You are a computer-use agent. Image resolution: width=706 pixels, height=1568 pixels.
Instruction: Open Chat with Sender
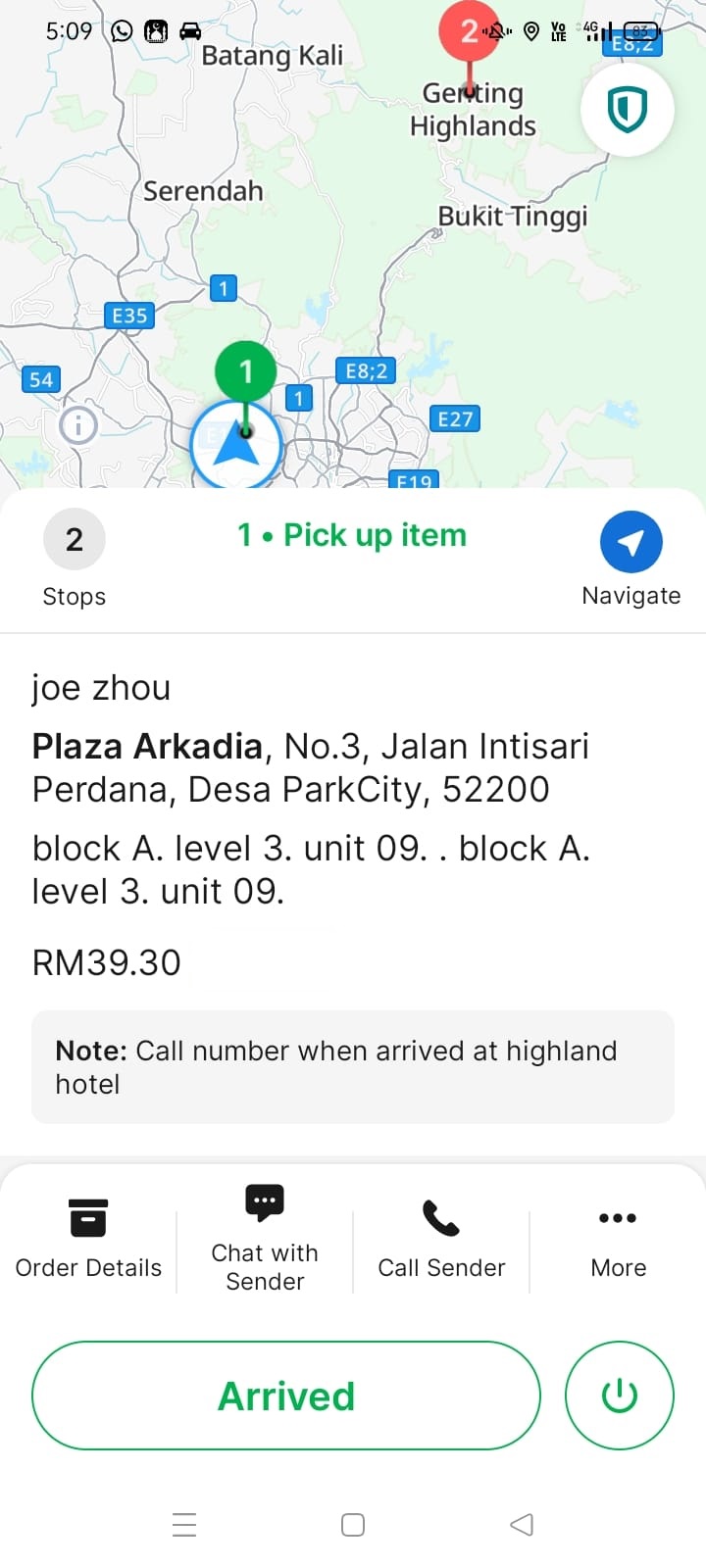coord(265,1239)
